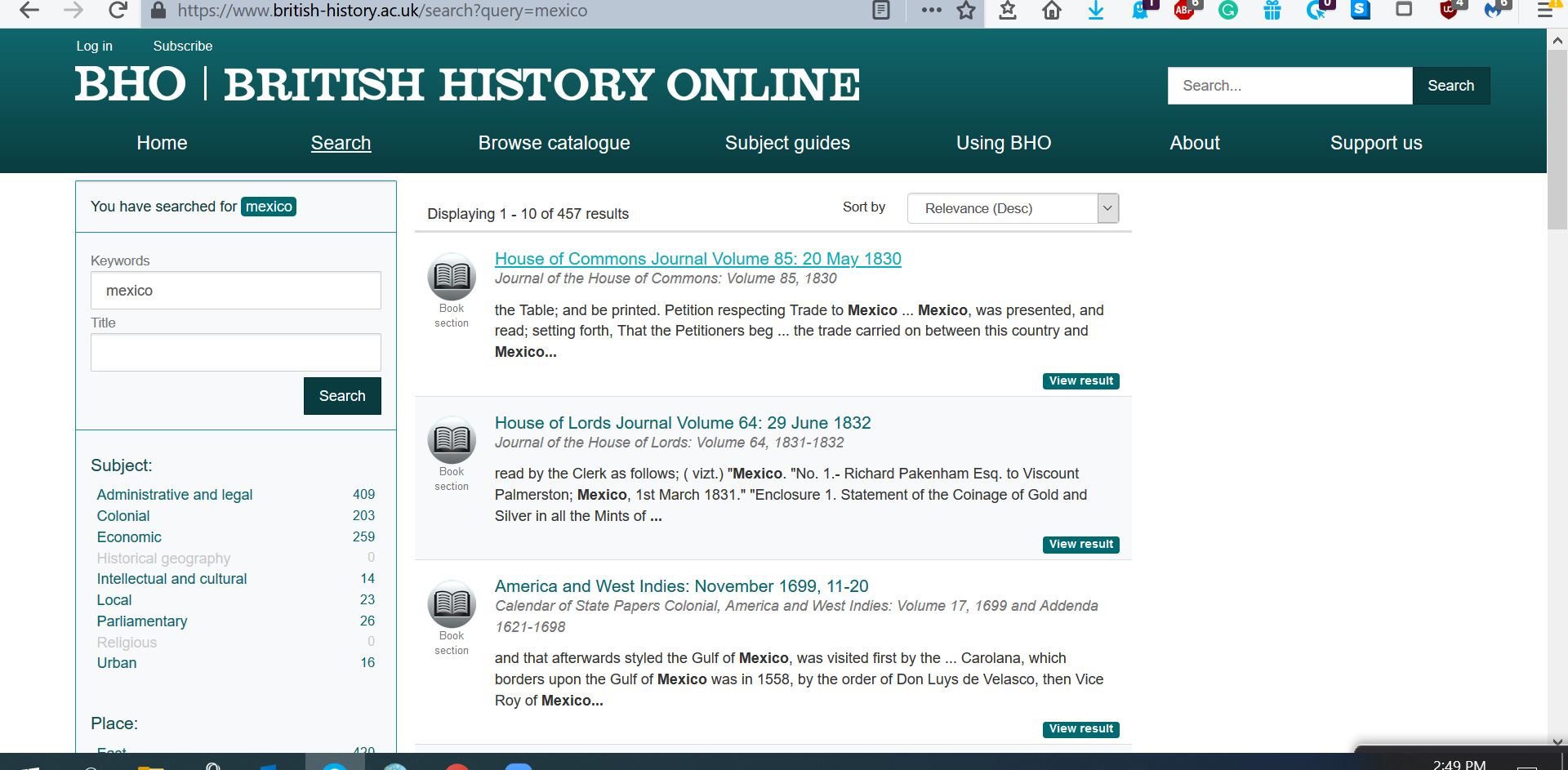
Task: Click the Home icon in browser toolbar
Action: [x=1052, y=11]
